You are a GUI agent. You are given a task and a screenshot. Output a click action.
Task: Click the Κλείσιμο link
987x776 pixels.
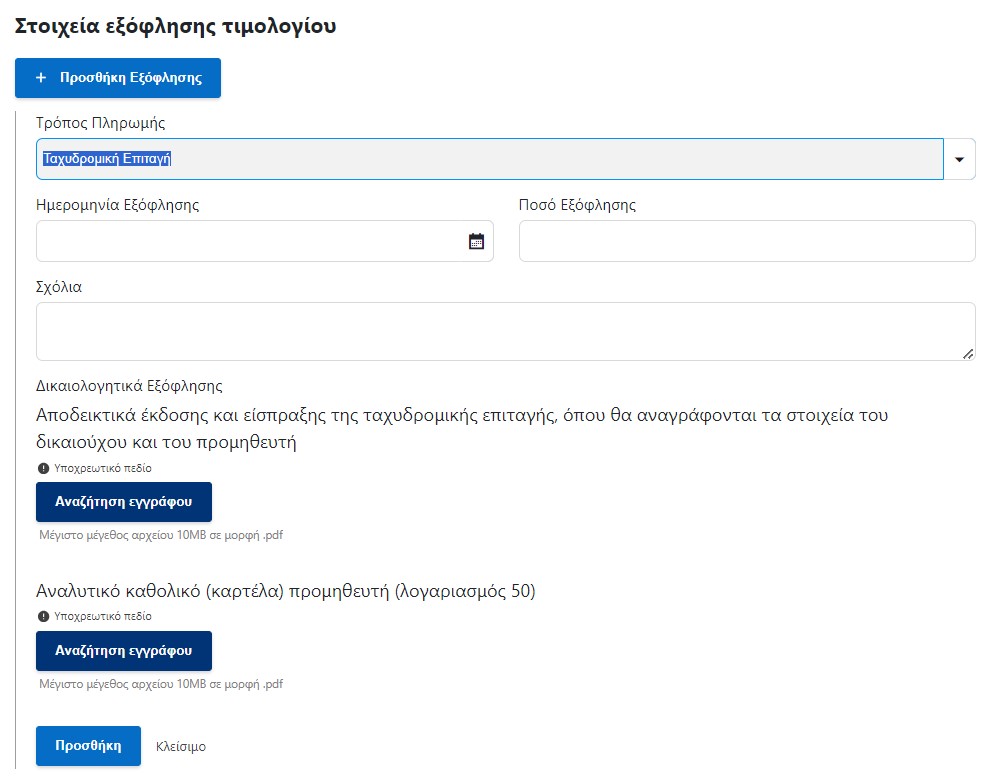(181, 746)
